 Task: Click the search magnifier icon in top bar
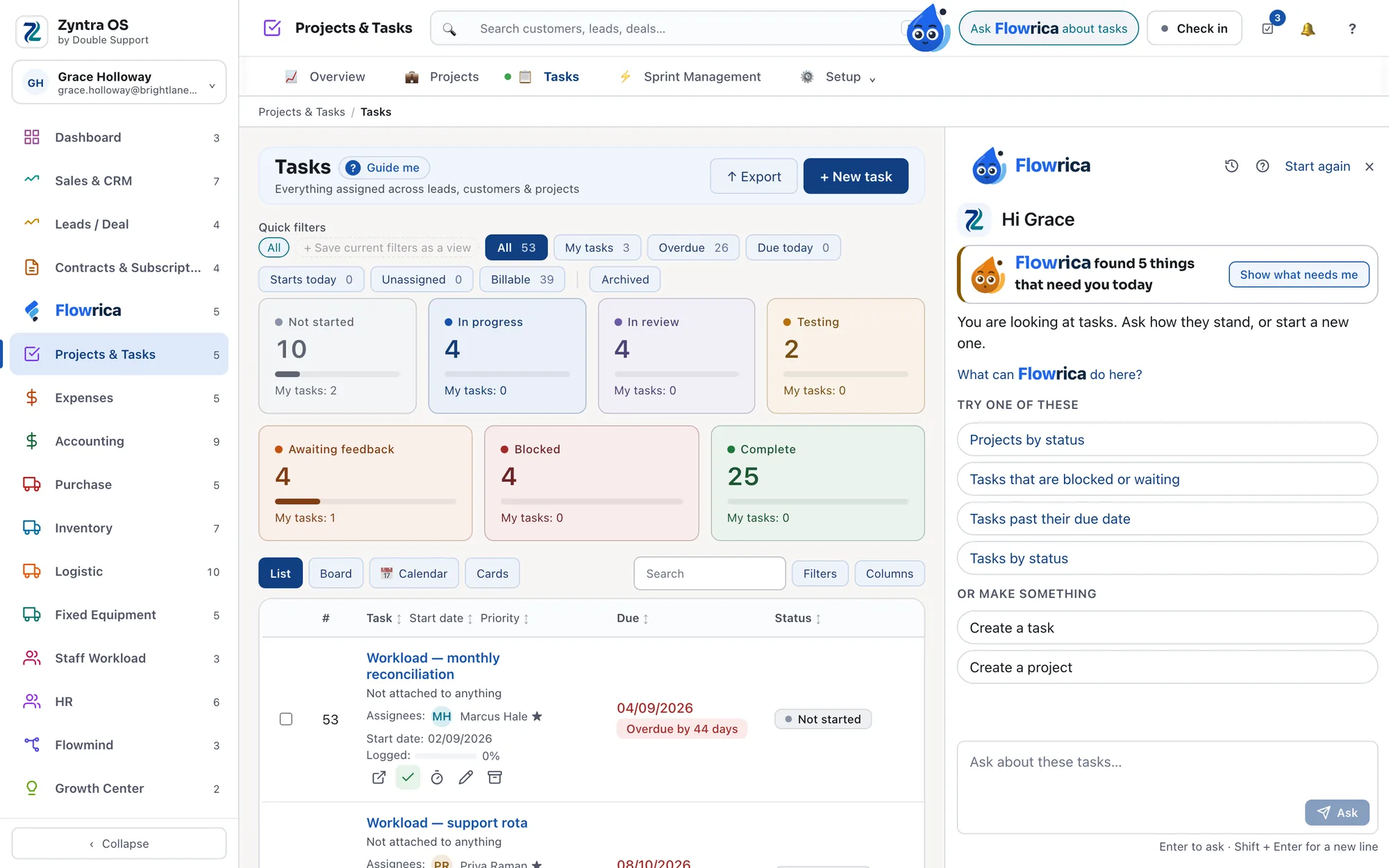click(449, 28)
